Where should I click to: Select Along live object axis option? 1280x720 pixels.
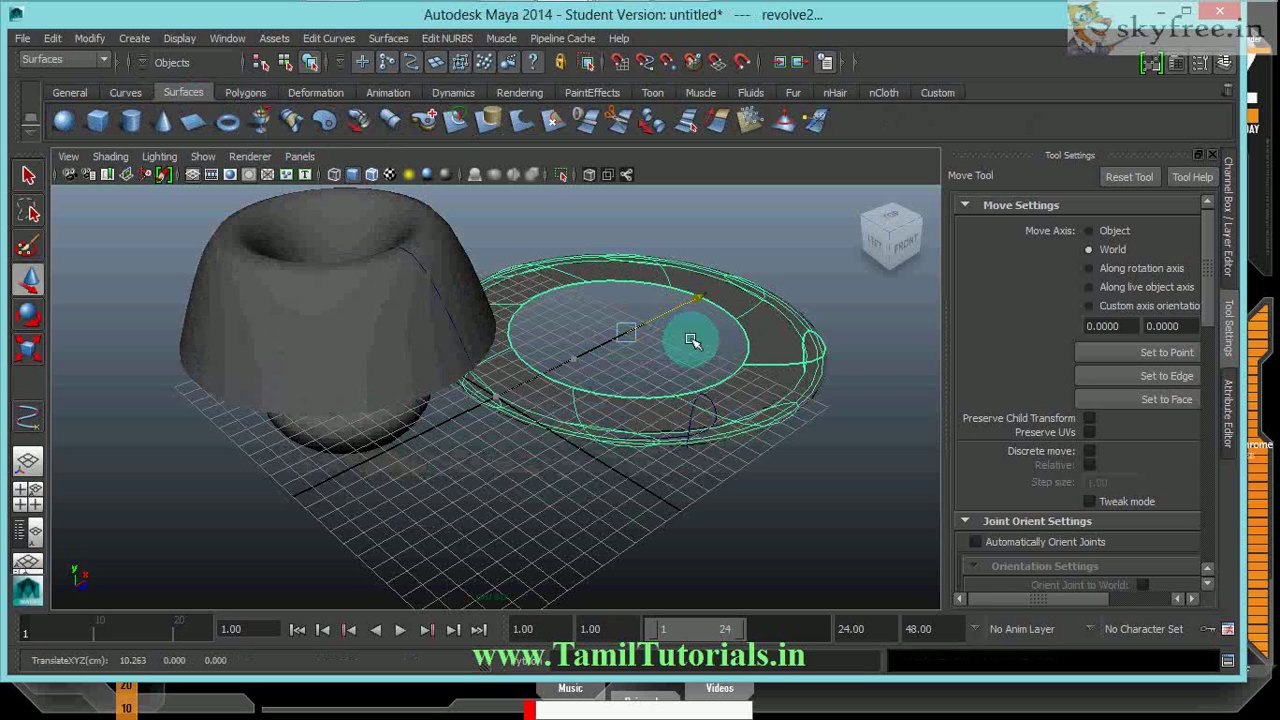tap(1089, 287)
